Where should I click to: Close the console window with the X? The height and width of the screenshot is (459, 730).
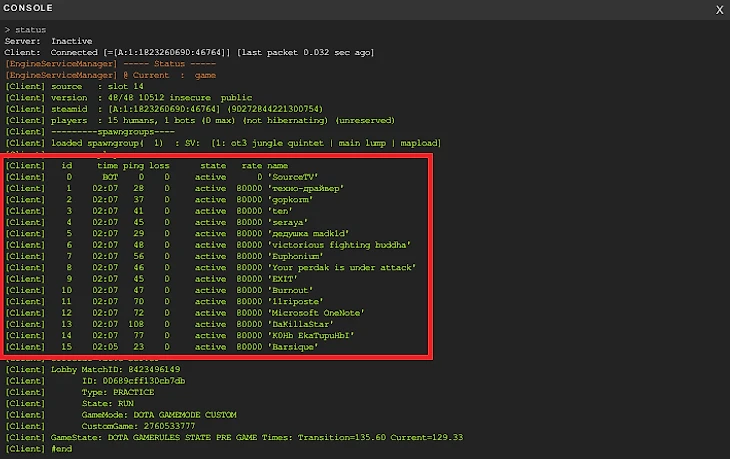719,9
